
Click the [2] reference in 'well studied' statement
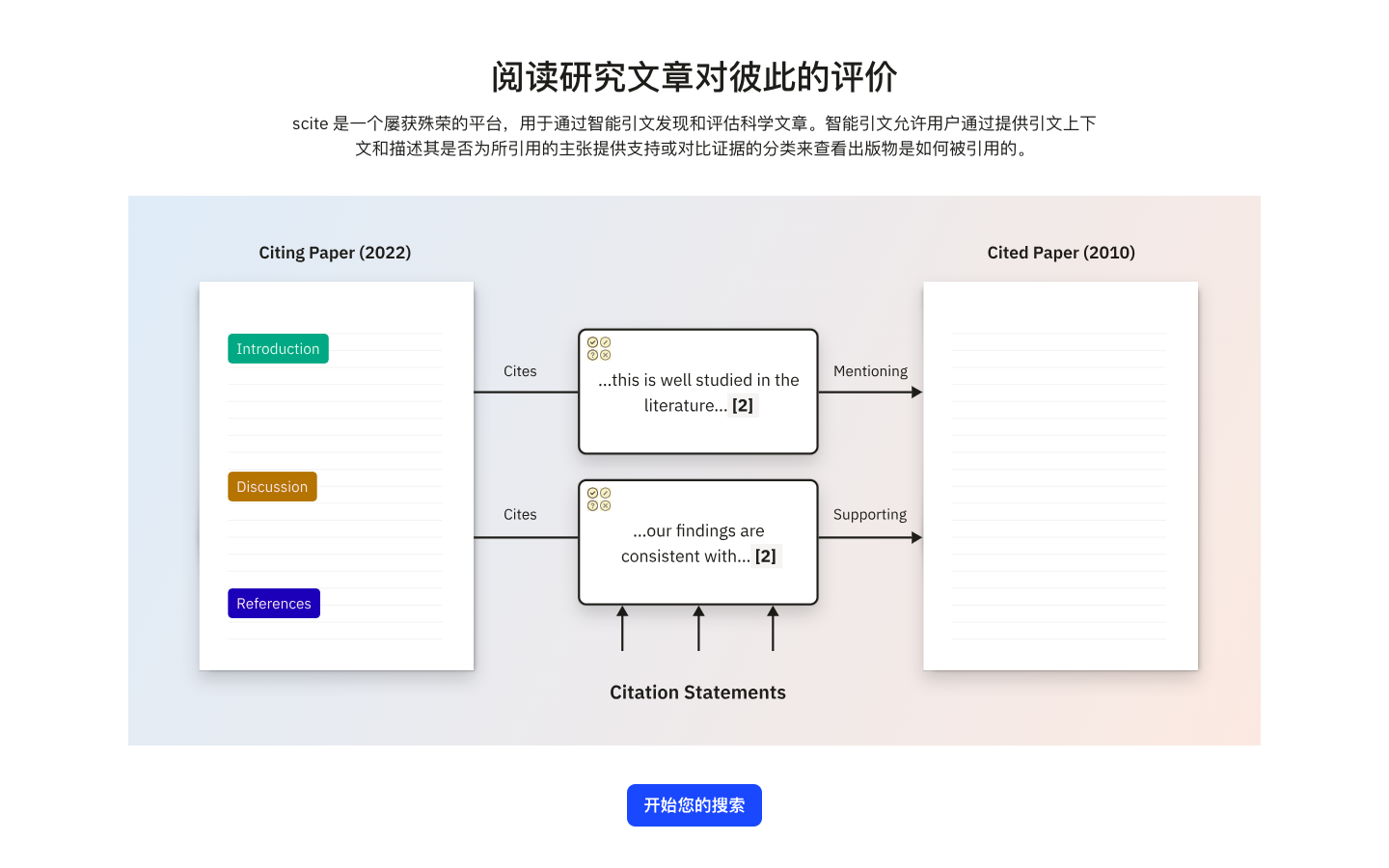point(743,406)
